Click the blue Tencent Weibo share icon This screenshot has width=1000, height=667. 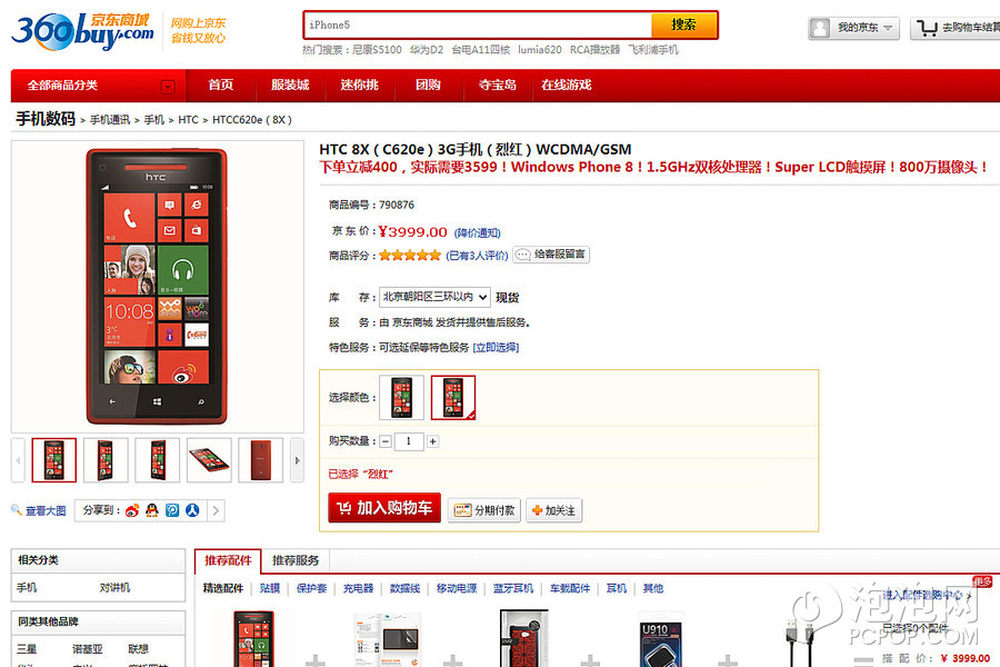tap(172, 510)
